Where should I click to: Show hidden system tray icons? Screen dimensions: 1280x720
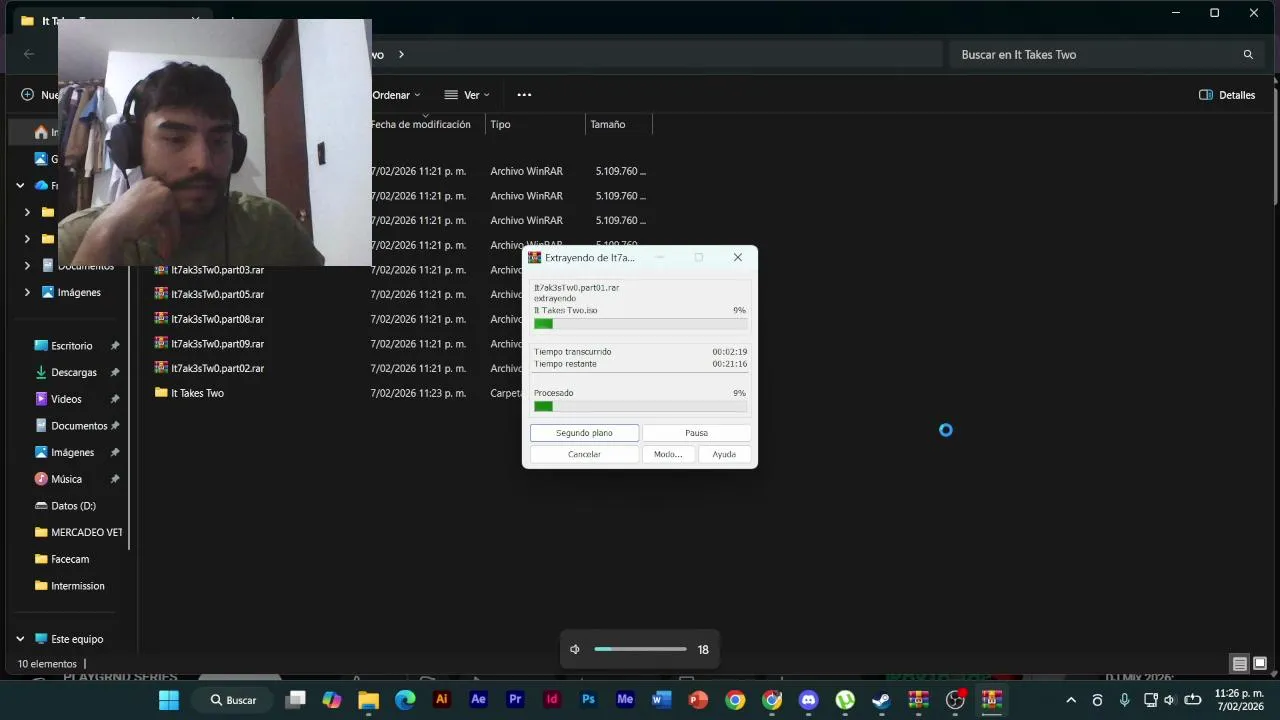tap(1071, 700)
